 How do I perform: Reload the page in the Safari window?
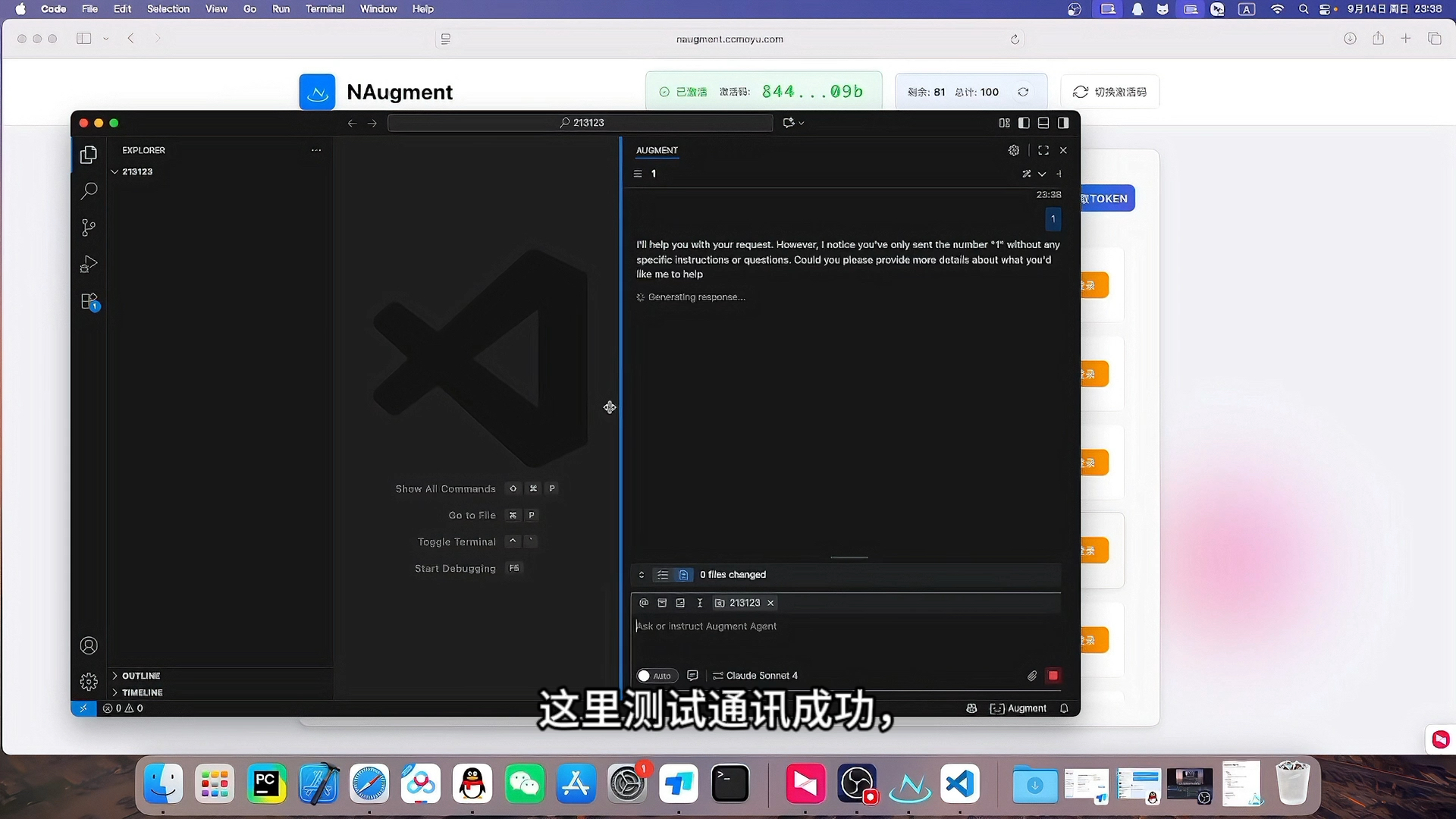tap(1015, 39)
